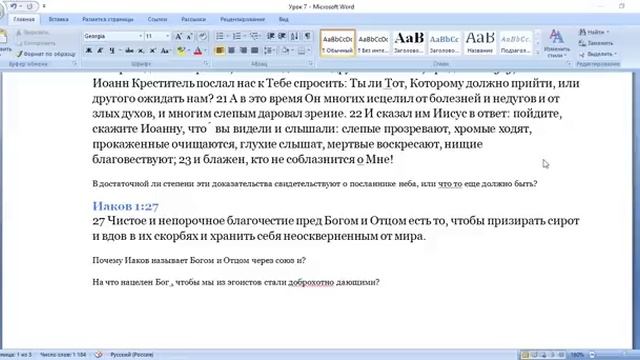640x360 pixels.
Task: Open the underline style dropdown arrow
Action: click(120, 51)
